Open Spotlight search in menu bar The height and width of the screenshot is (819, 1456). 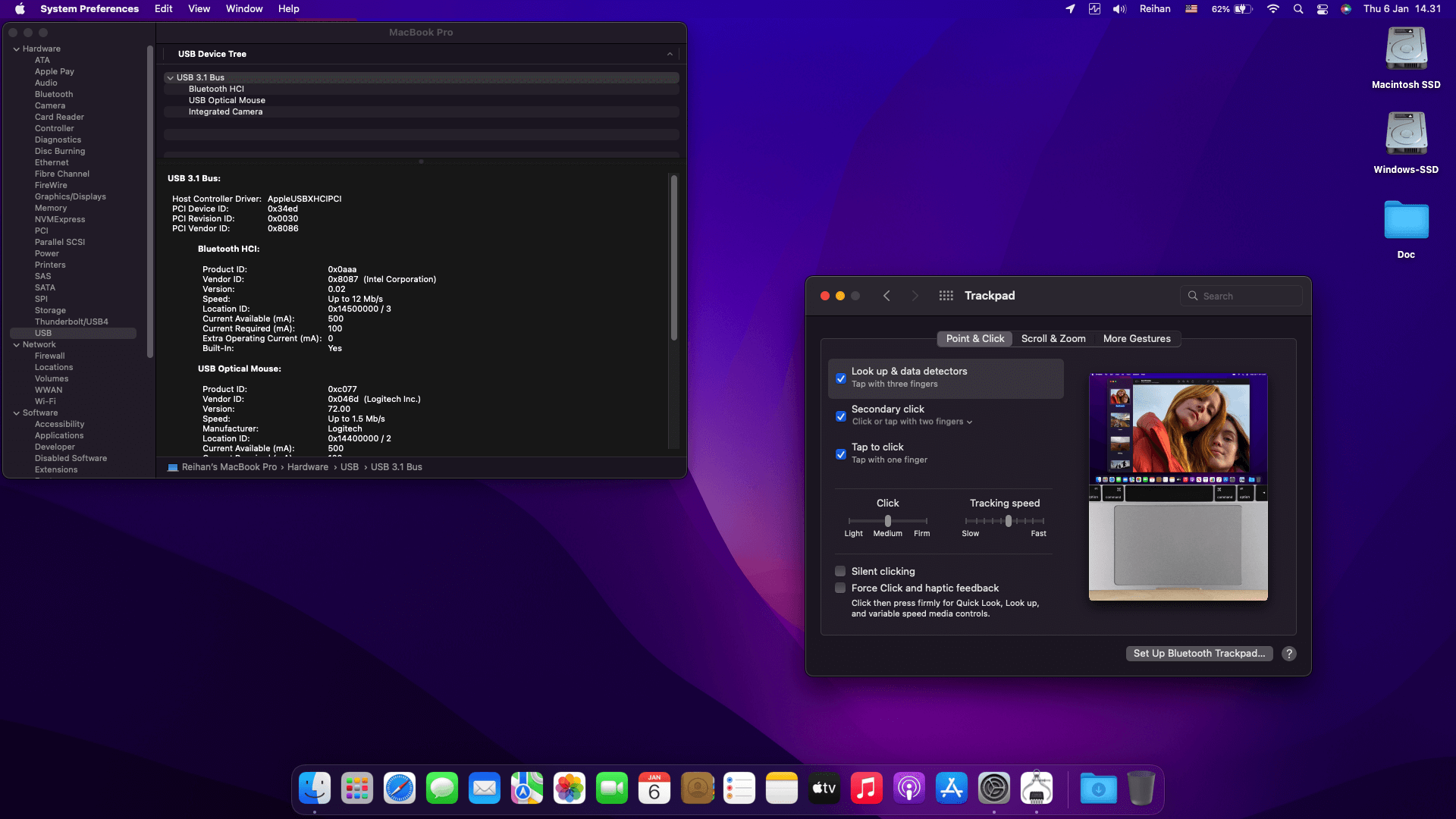coord(1298,9)
